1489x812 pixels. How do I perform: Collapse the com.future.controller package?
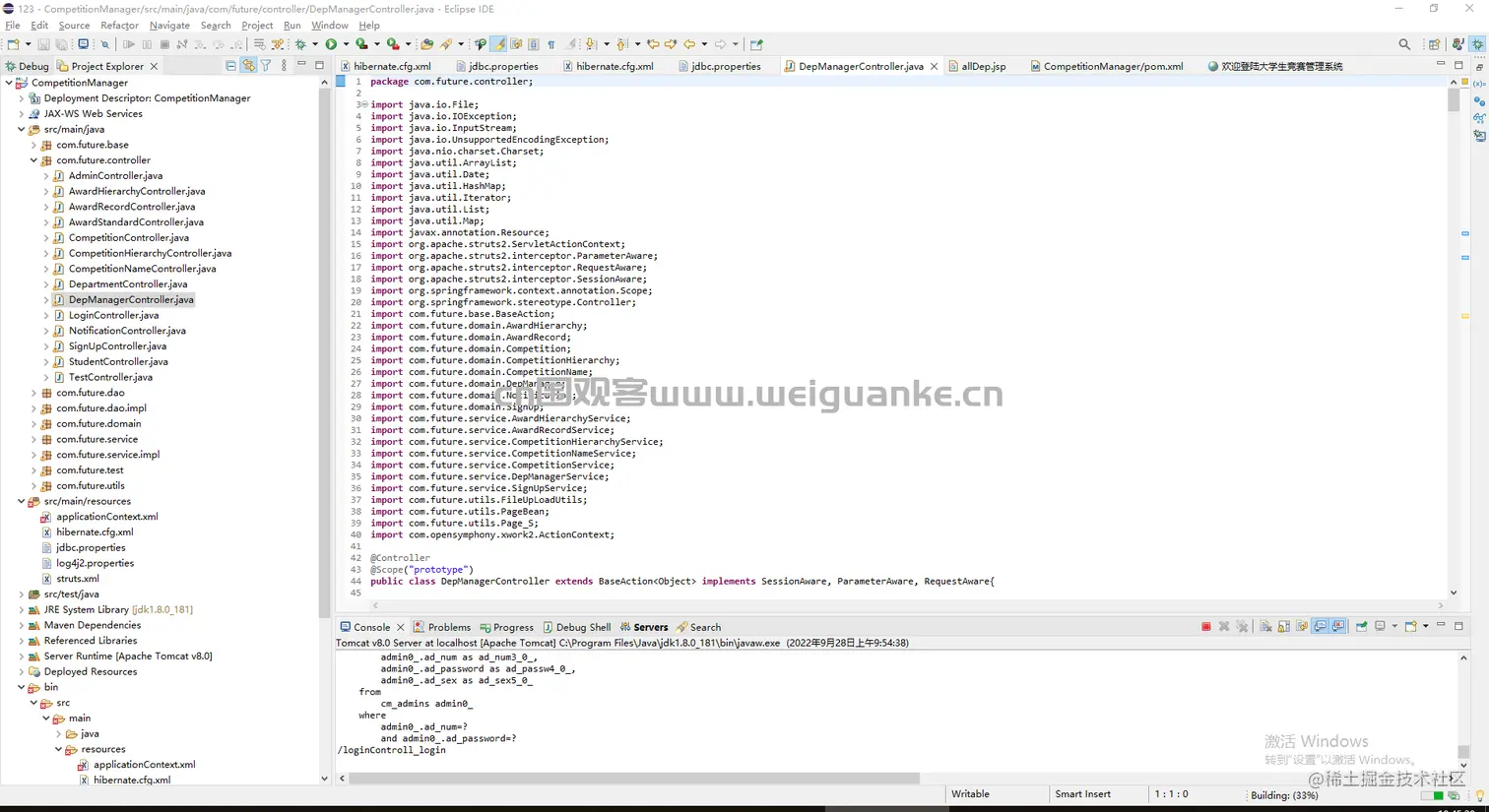(33, 160)
